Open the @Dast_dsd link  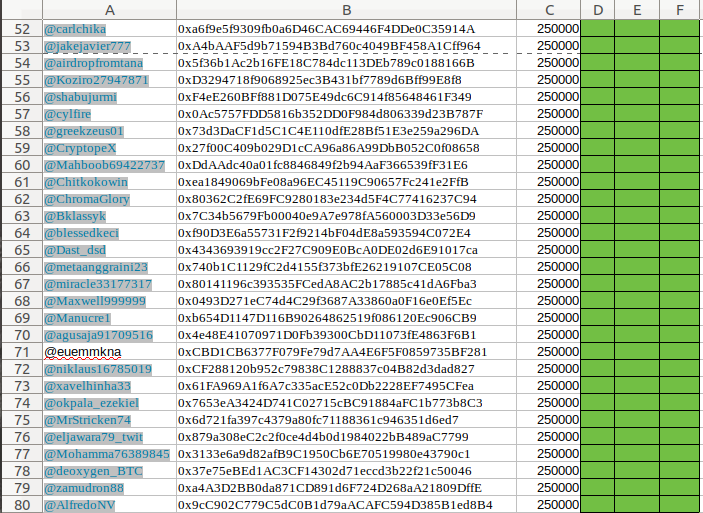pos(75,250)
